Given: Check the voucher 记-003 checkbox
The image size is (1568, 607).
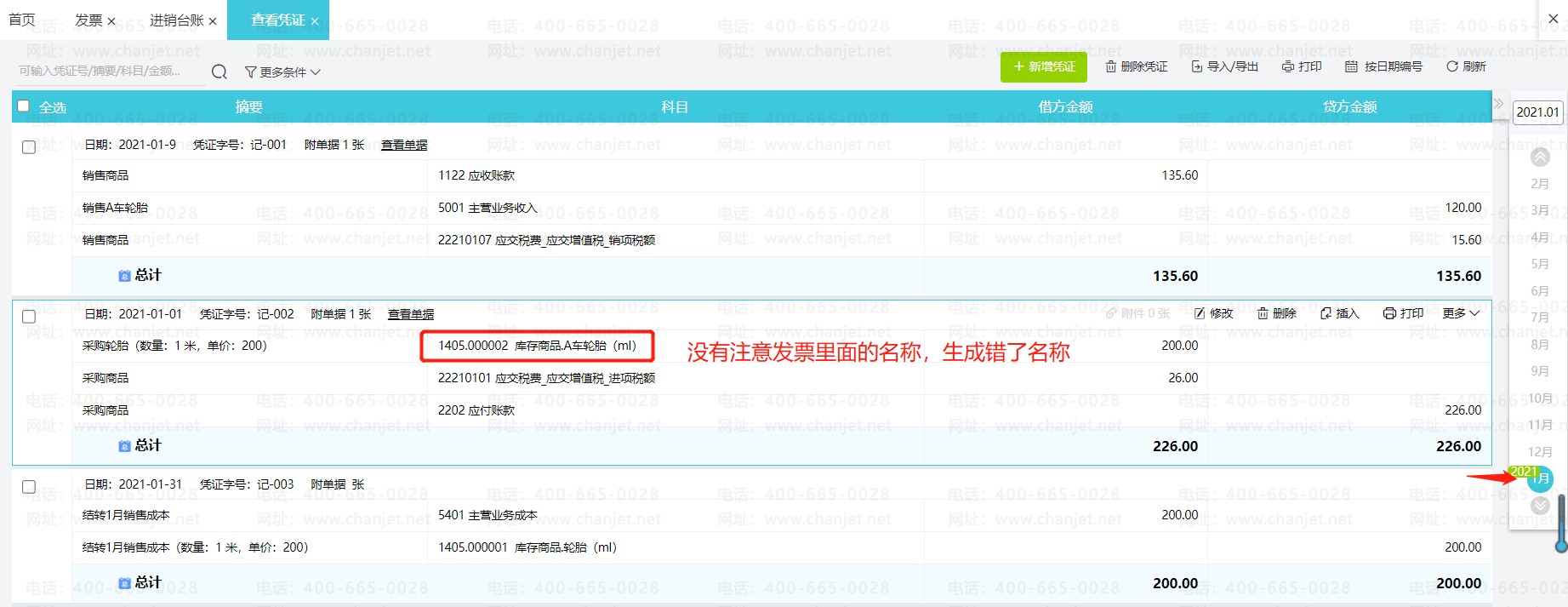Looking at the screenshot, I should click(29, 487).
